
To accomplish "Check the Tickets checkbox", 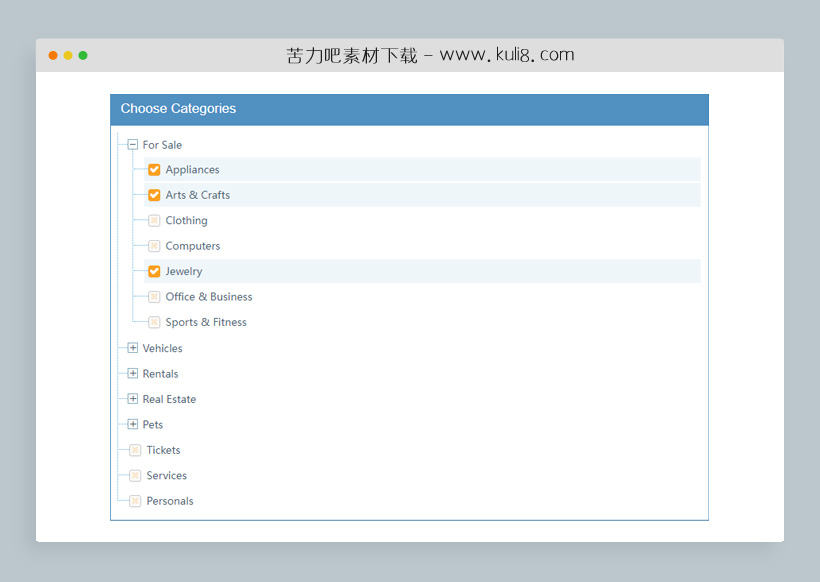I will pyautogui.click(x=135, y=450).
